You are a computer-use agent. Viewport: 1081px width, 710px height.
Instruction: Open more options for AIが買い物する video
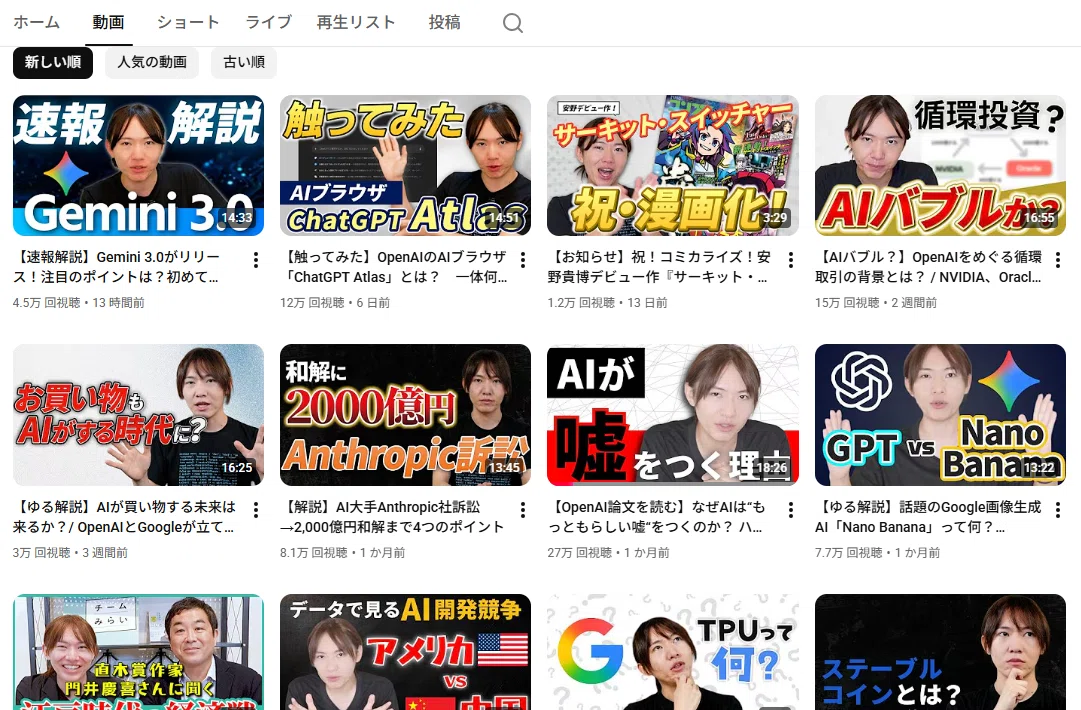tap(256, 509)
